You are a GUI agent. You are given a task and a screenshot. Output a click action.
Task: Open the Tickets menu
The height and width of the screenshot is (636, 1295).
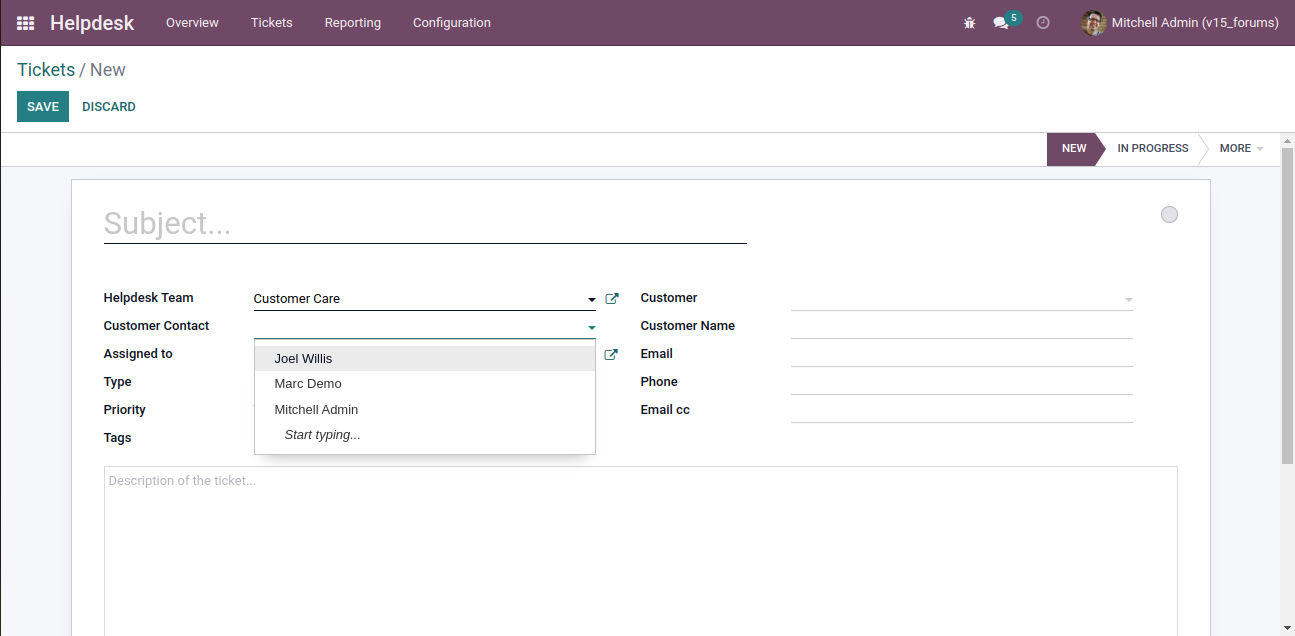pyautogui.click(x=272, y=22)
